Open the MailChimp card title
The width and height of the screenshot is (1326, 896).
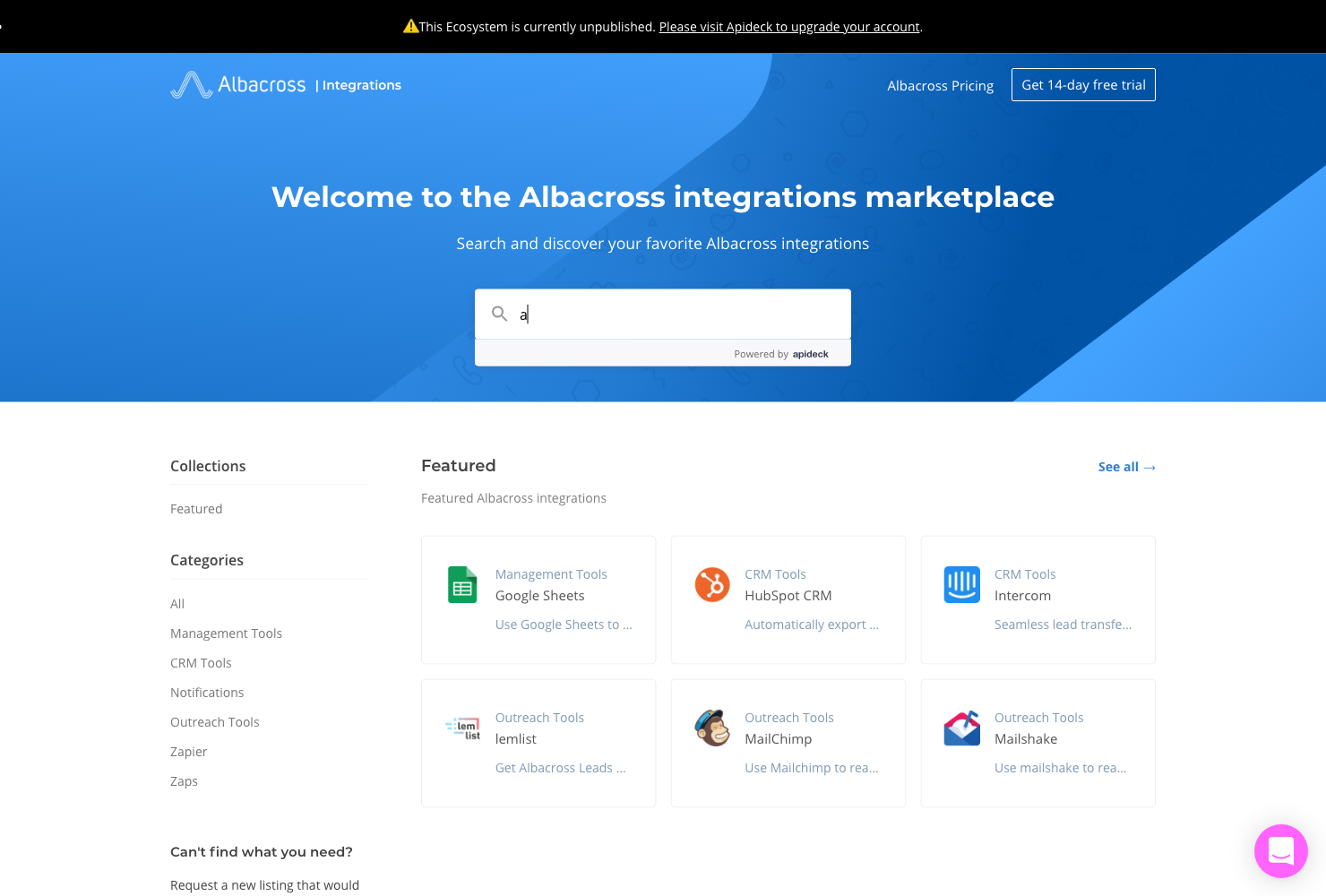coord(779,739)
